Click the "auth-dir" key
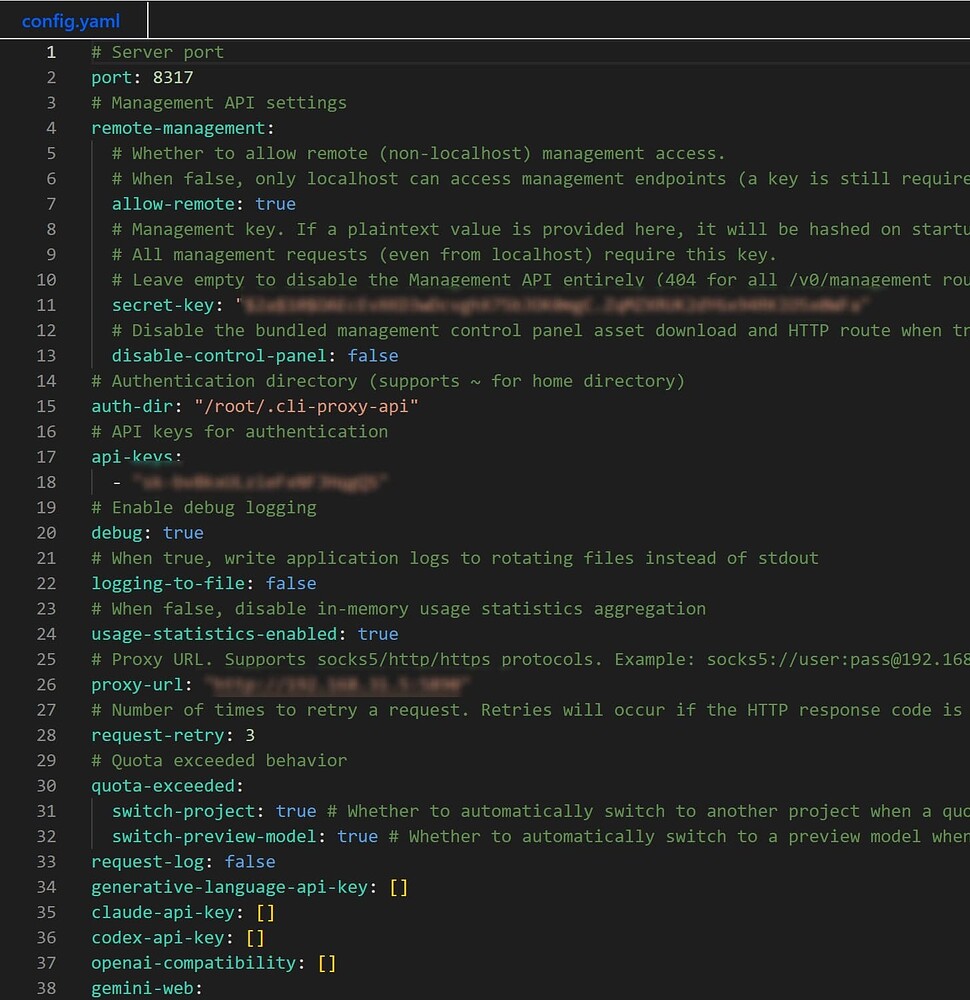 click(x=132, y=406)
